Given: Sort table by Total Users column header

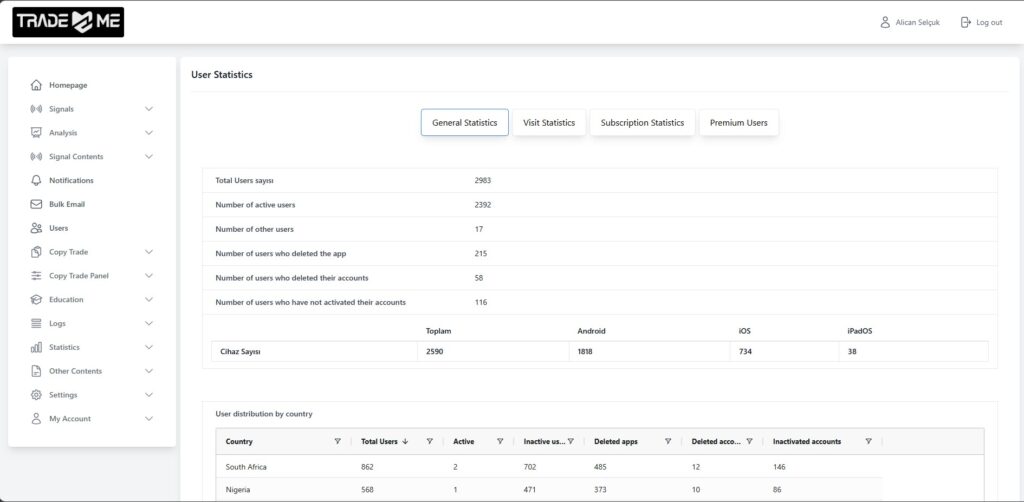Looking at the screenshot, I should point(379,441).
